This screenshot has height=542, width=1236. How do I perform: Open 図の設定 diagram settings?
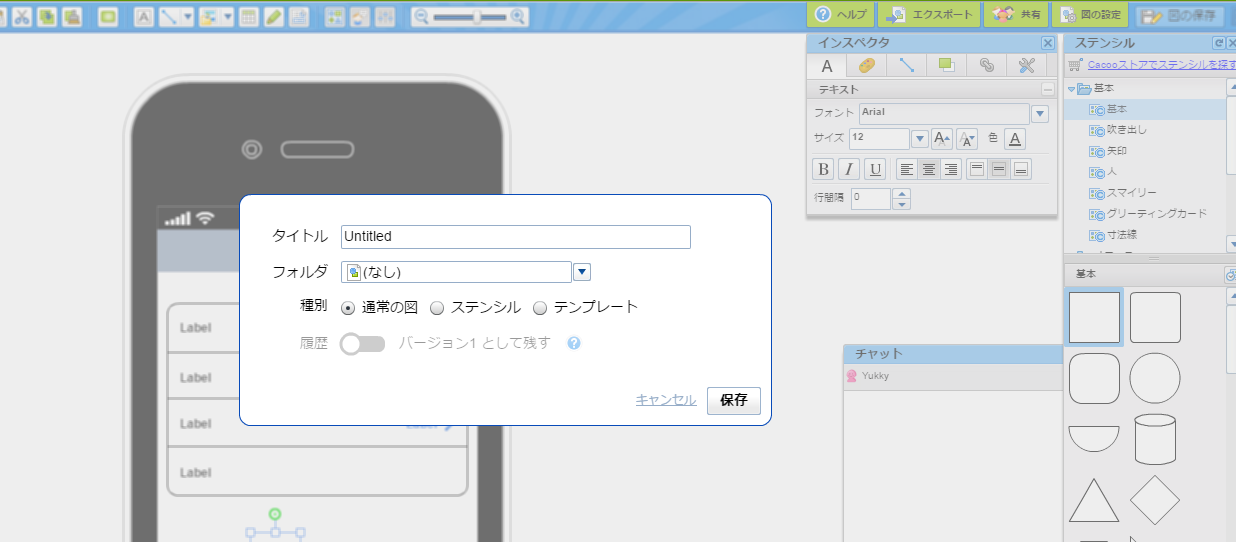click(x=1091, y=15)
